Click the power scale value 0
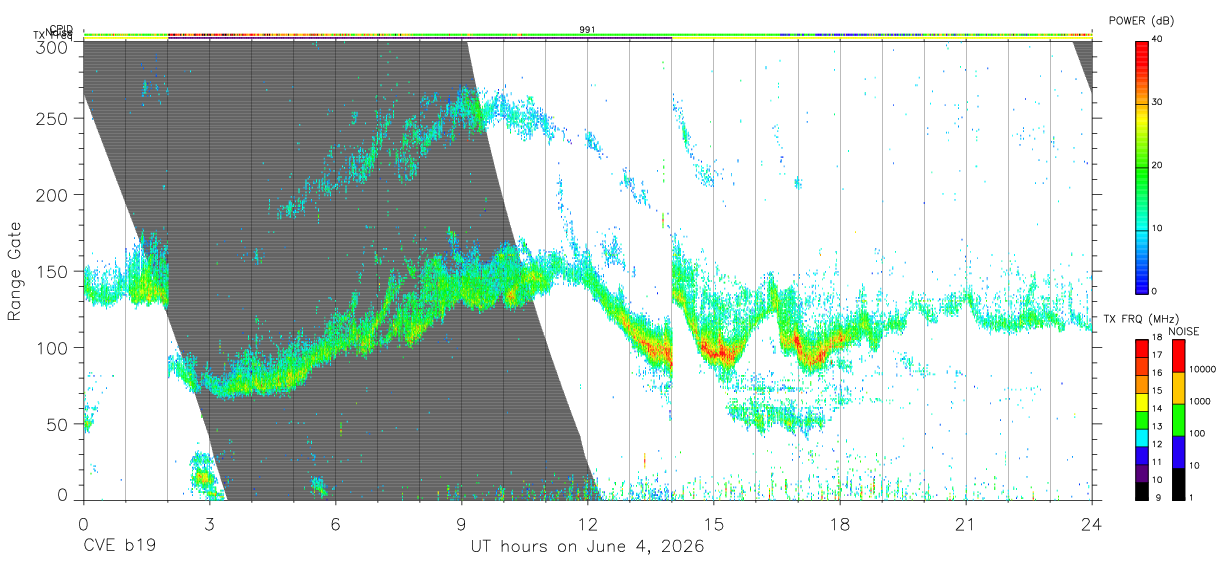The image size is (1228, 567). [x=1155, y=292]
